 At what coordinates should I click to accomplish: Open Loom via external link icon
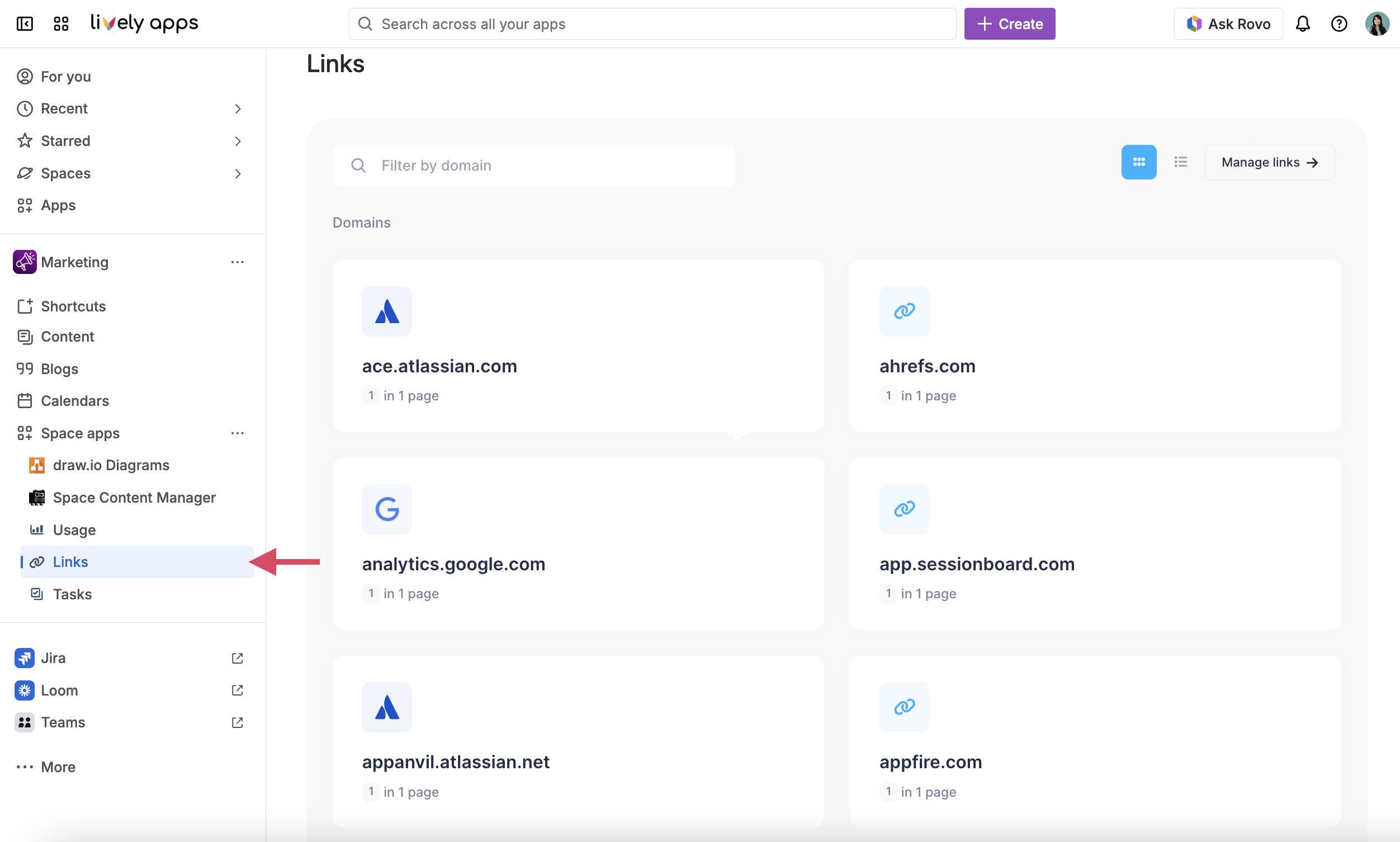point(237,690)
